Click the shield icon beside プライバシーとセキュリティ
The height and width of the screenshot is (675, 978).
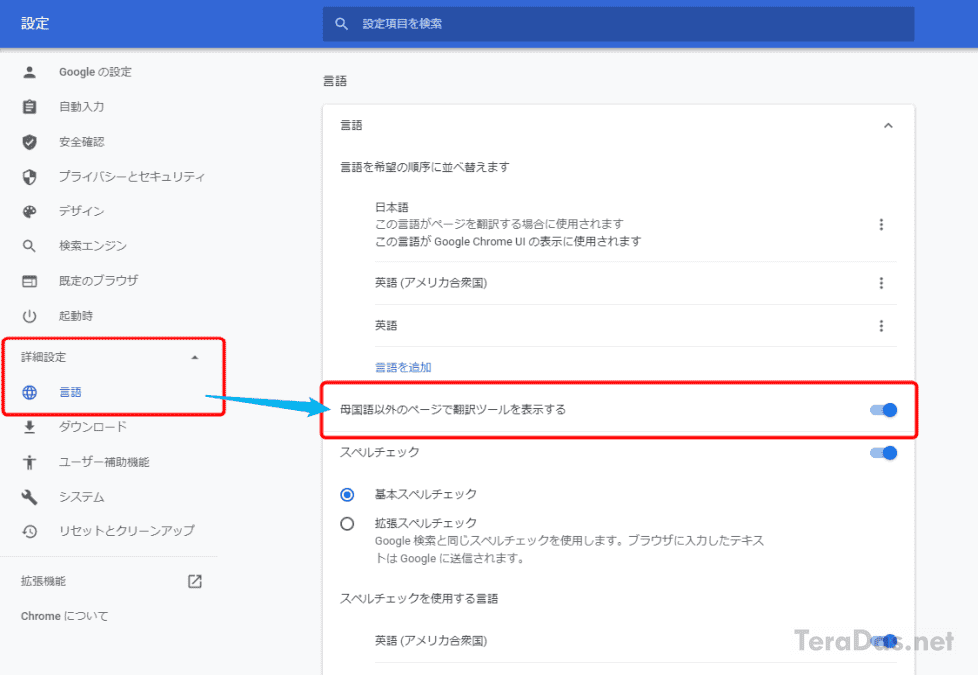tap(29, 177)
